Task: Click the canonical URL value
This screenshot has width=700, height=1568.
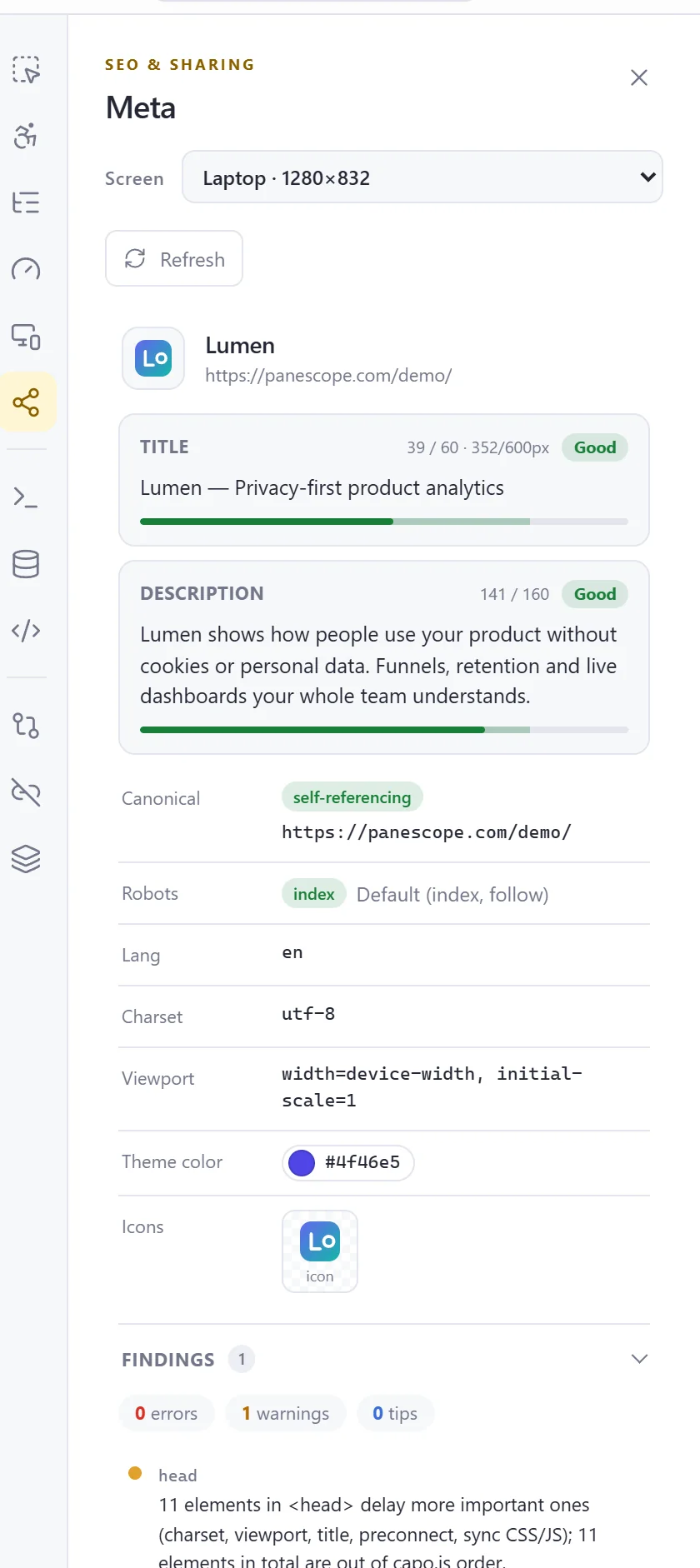Action: point(427,832)
